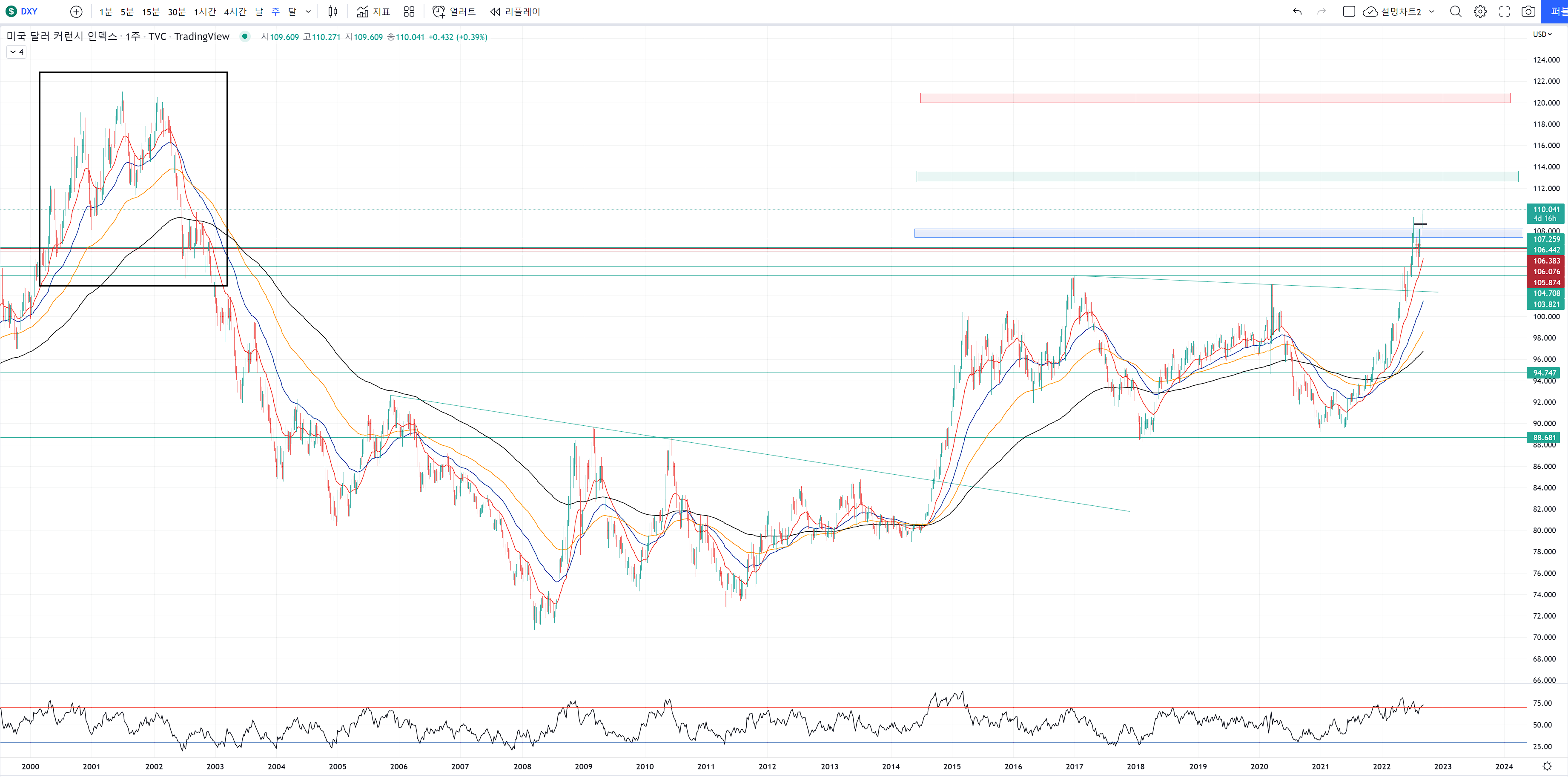The width and height of the screenshot is (1568, 777).
Task: Undo the last chart action
Action: coord(1297,11)
